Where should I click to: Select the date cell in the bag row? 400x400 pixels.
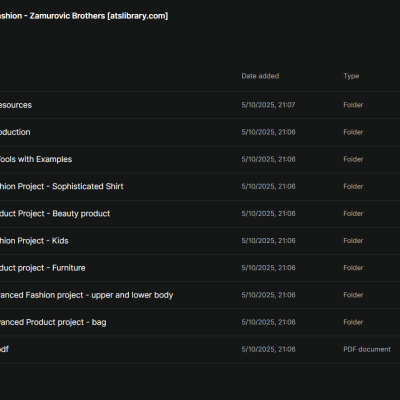(x=268, y=322)
